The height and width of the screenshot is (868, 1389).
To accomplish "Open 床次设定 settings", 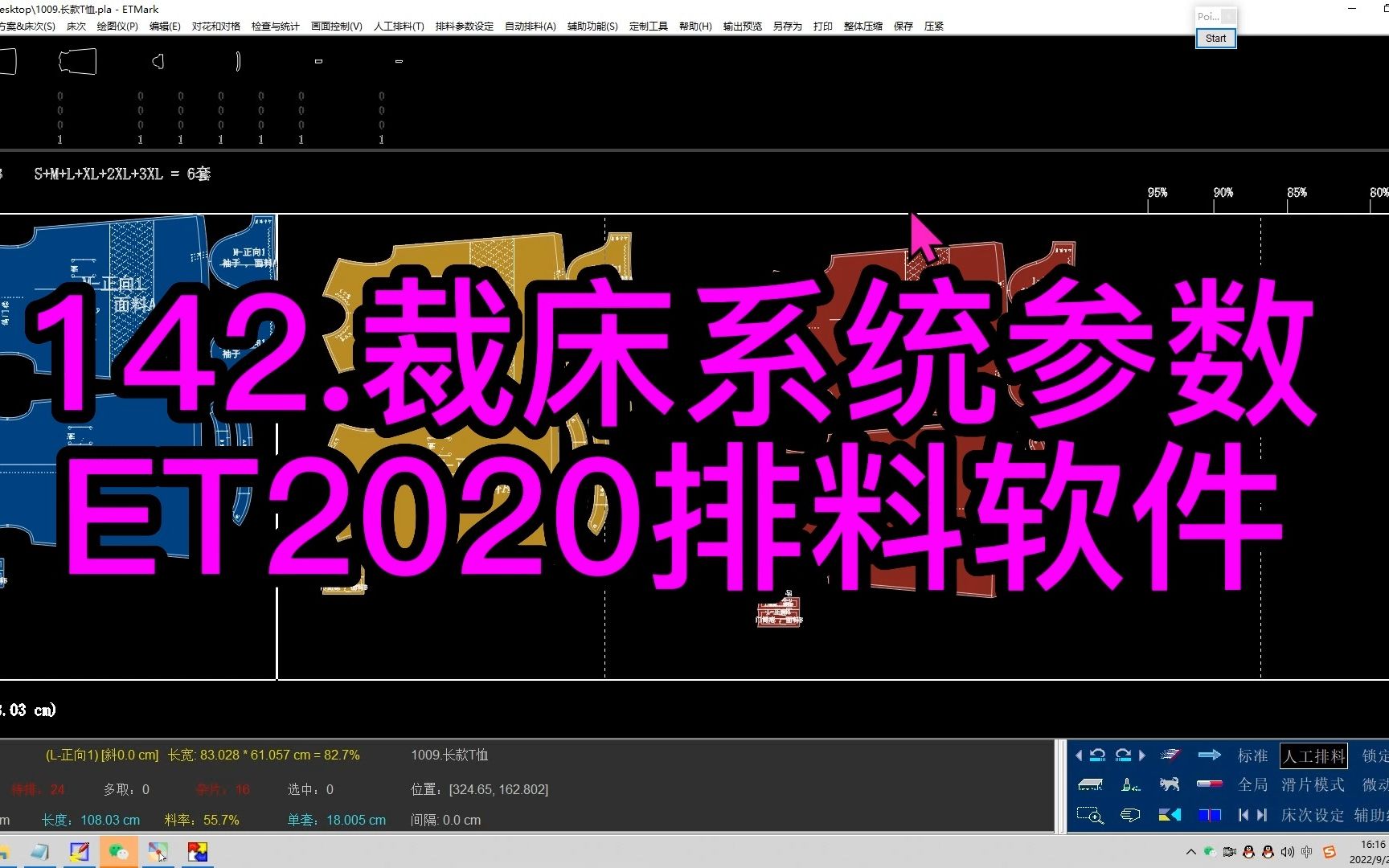I will click(1313, 815).
